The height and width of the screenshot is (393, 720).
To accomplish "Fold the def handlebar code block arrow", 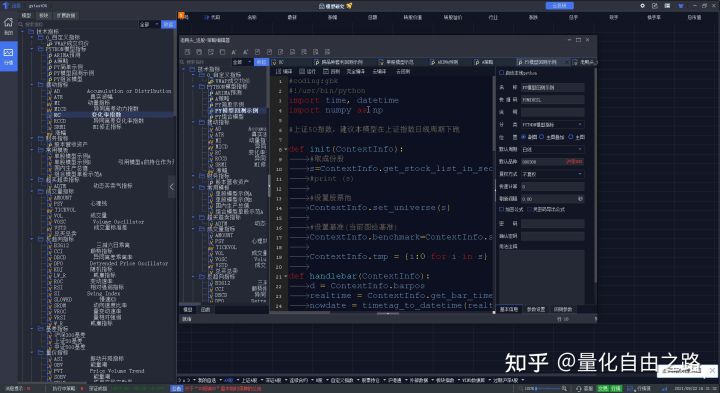I will [286, 276].
